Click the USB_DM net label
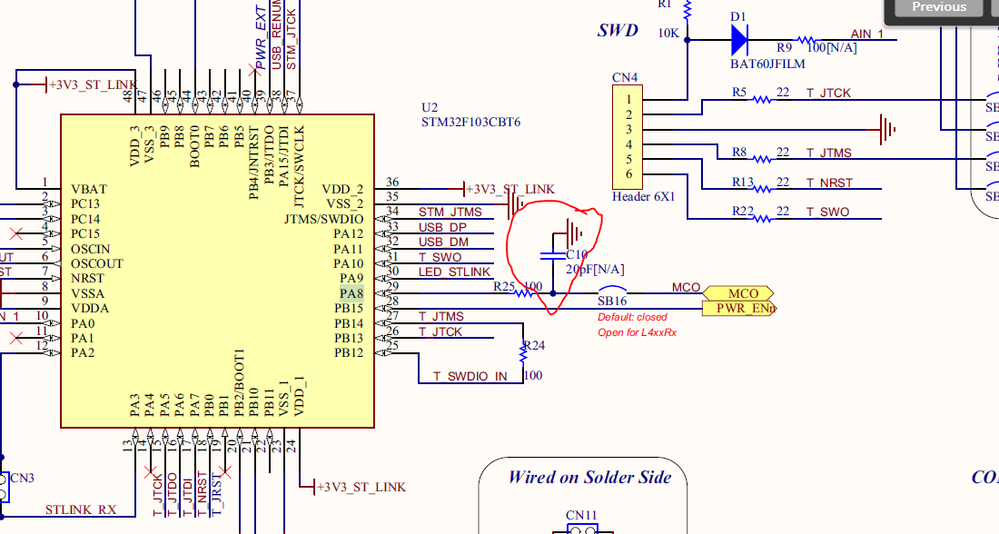The image size is (999, 534). (x=443, y=242)
